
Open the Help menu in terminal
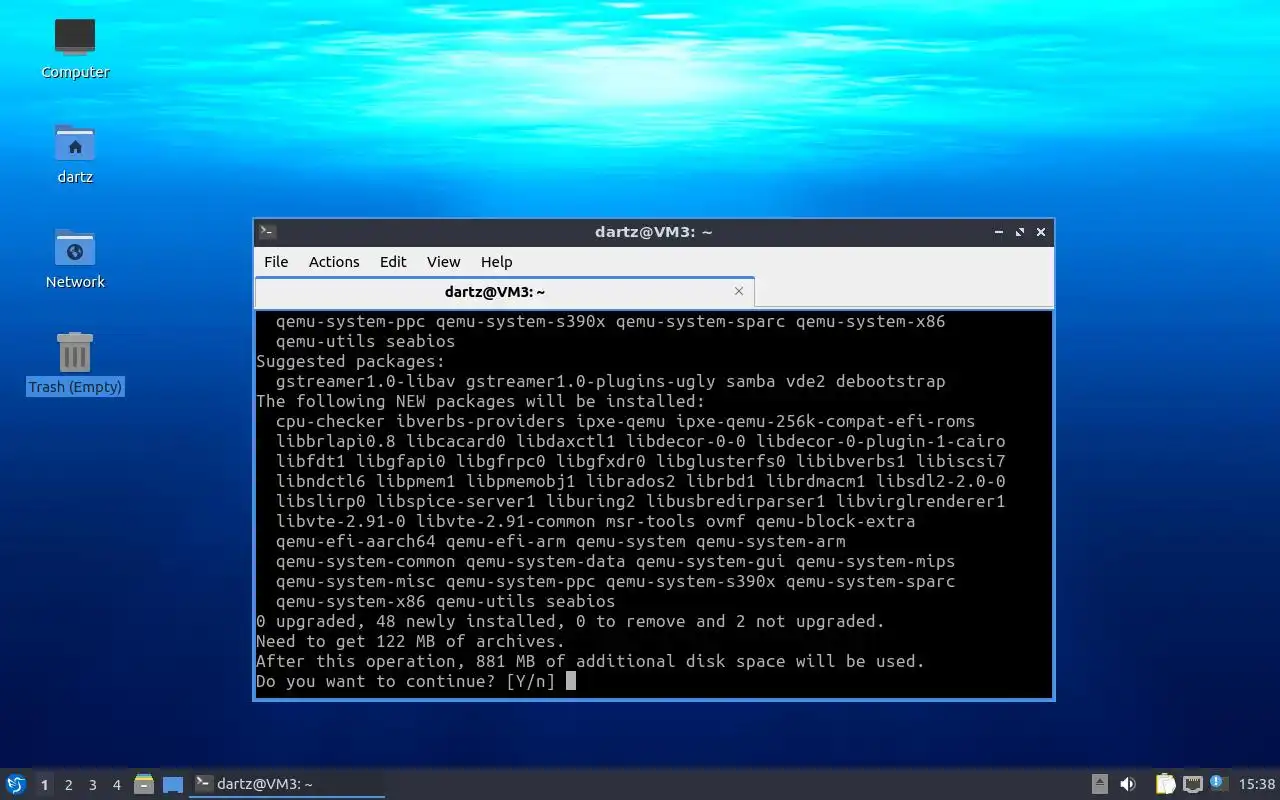click(497, 262)
